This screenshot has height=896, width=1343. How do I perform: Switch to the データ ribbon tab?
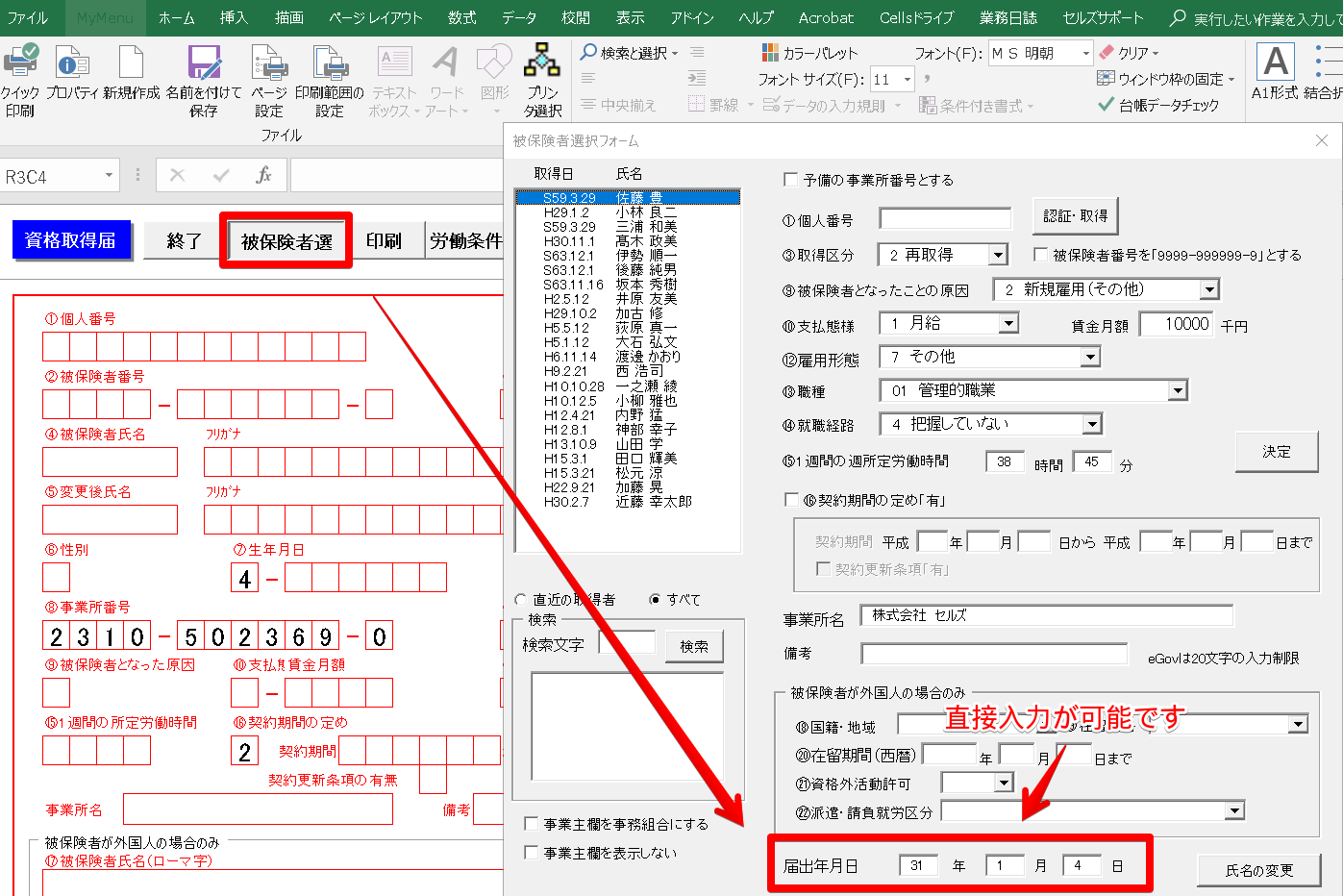point(519,17)
